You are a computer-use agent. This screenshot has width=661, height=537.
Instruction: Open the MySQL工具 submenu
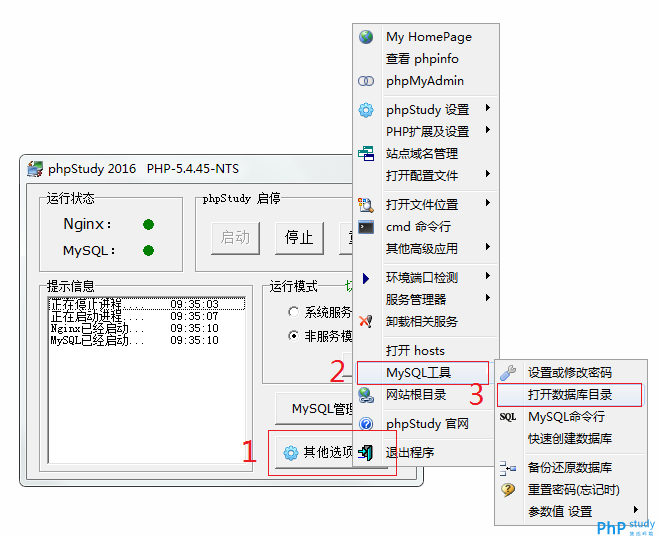click(x=423, y=373)
